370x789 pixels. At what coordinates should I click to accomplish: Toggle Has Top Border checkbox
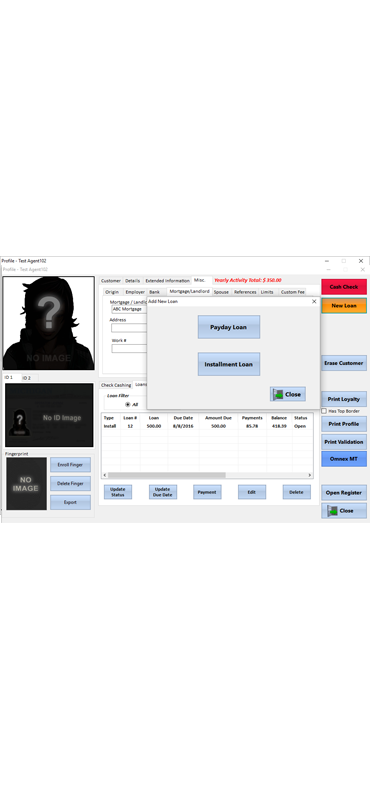[324, 411]
